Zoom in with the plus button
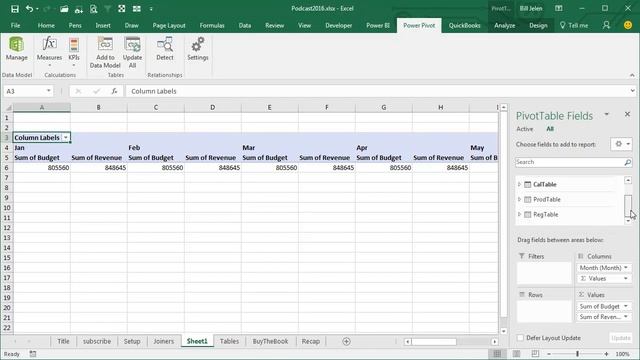This screenshot has width=640, height=360. 607,354
